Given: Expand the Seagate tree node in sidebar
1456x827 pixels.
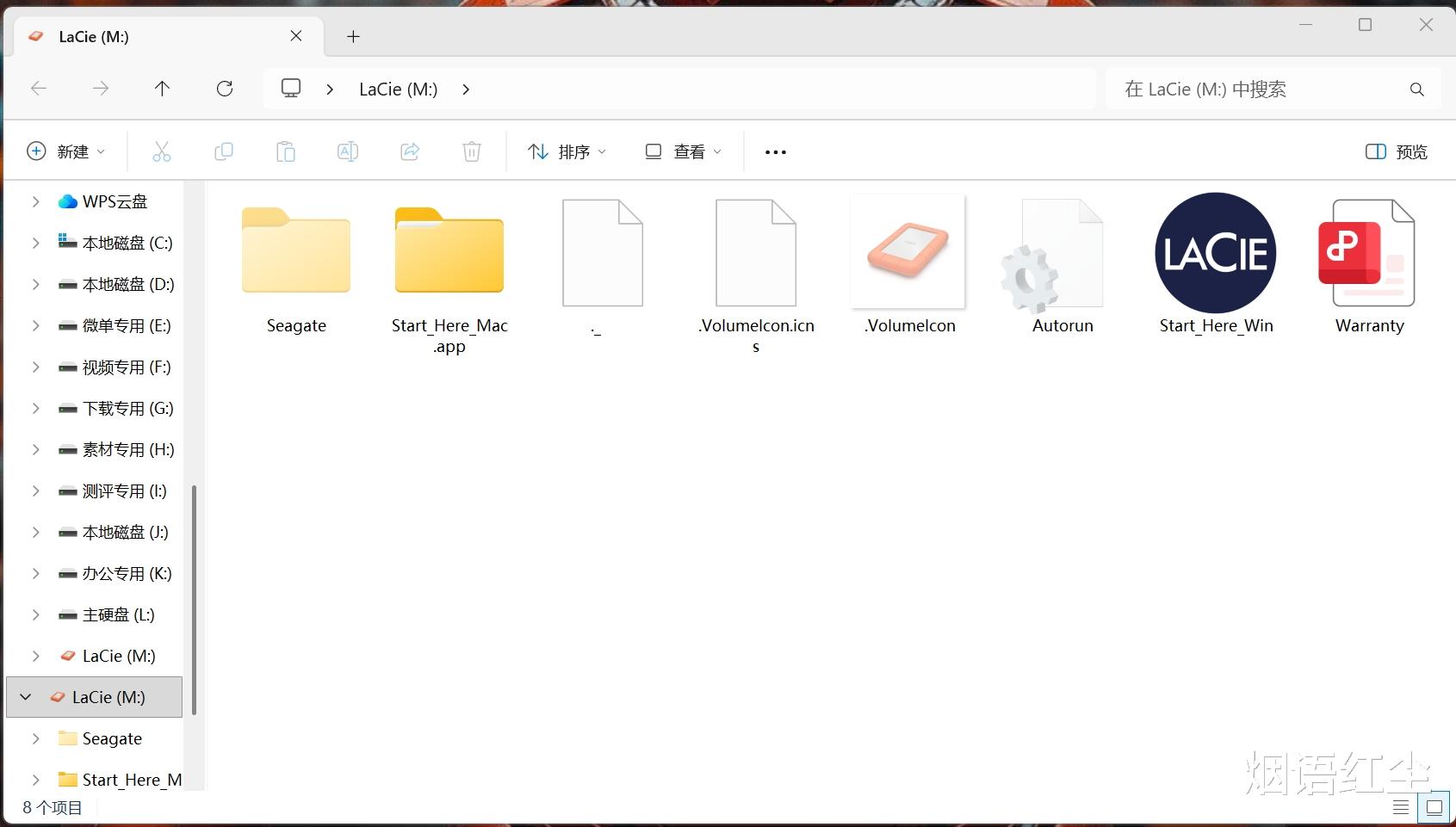Looking at the screenshot, I should [x=35, y=738].
